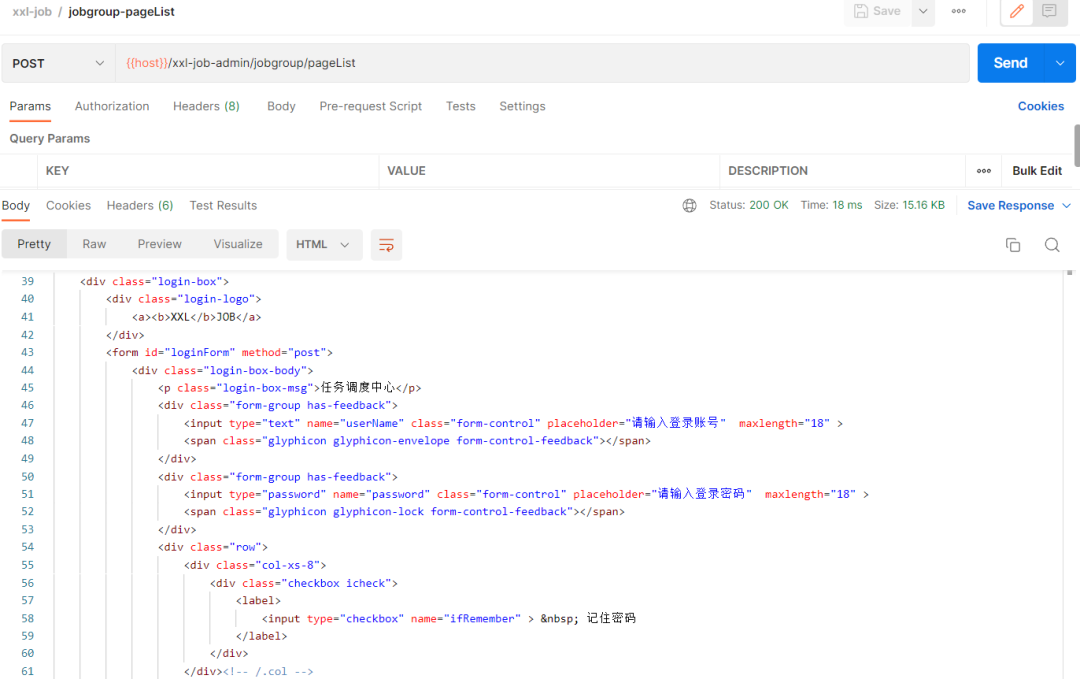Open the POST method dropdown
This screenshot has width=1080, height=679.
58,63
